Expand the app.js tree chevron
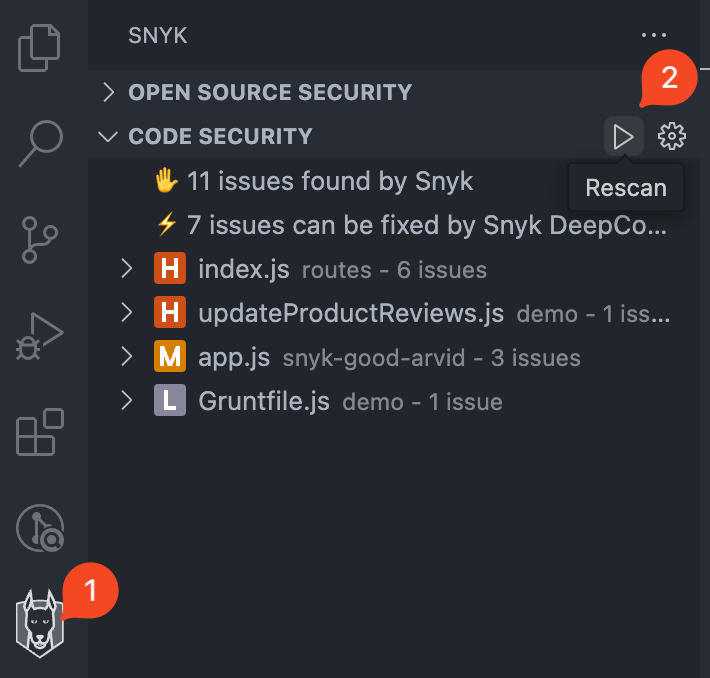The height and width of the screenshot is (678, 710). coord(126,357)
